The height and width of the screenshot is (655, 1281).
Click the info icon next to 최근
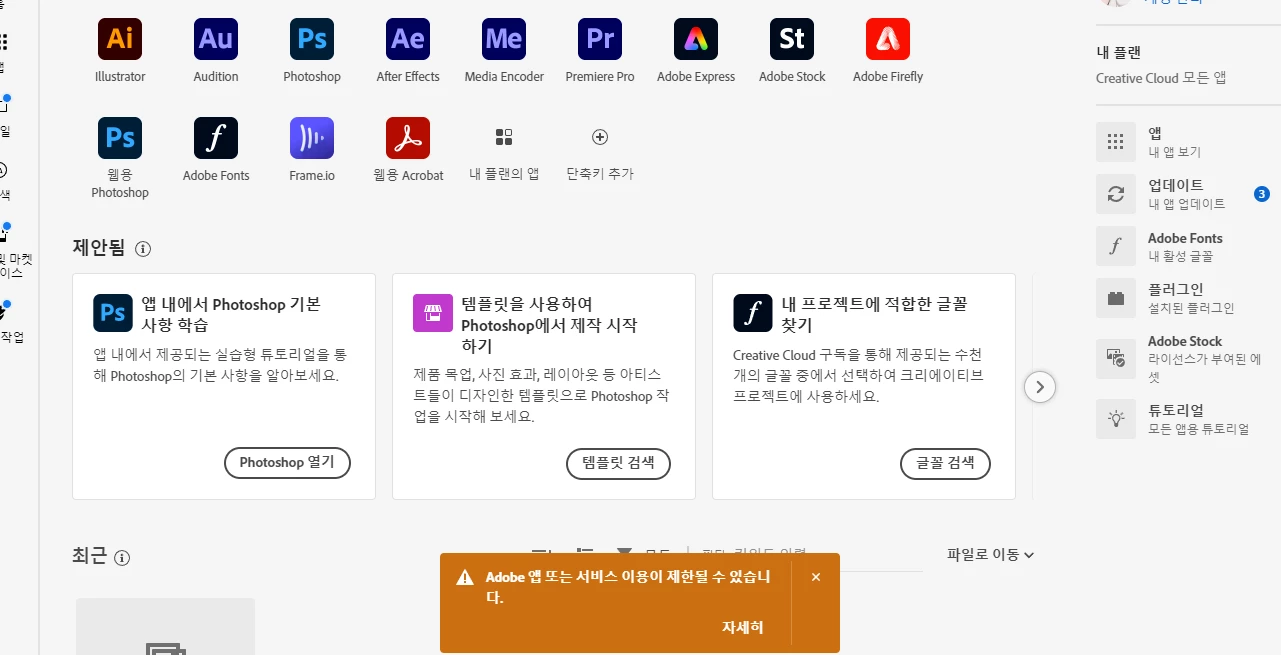(122, 558)
